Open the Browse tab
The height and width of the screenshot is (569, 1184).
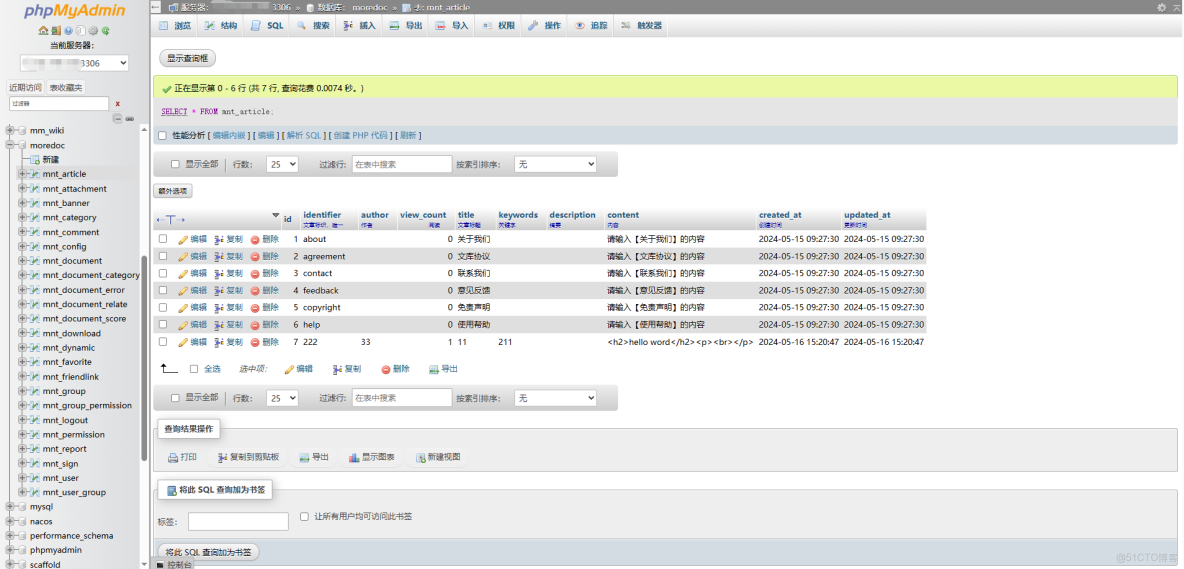point(175,25)
